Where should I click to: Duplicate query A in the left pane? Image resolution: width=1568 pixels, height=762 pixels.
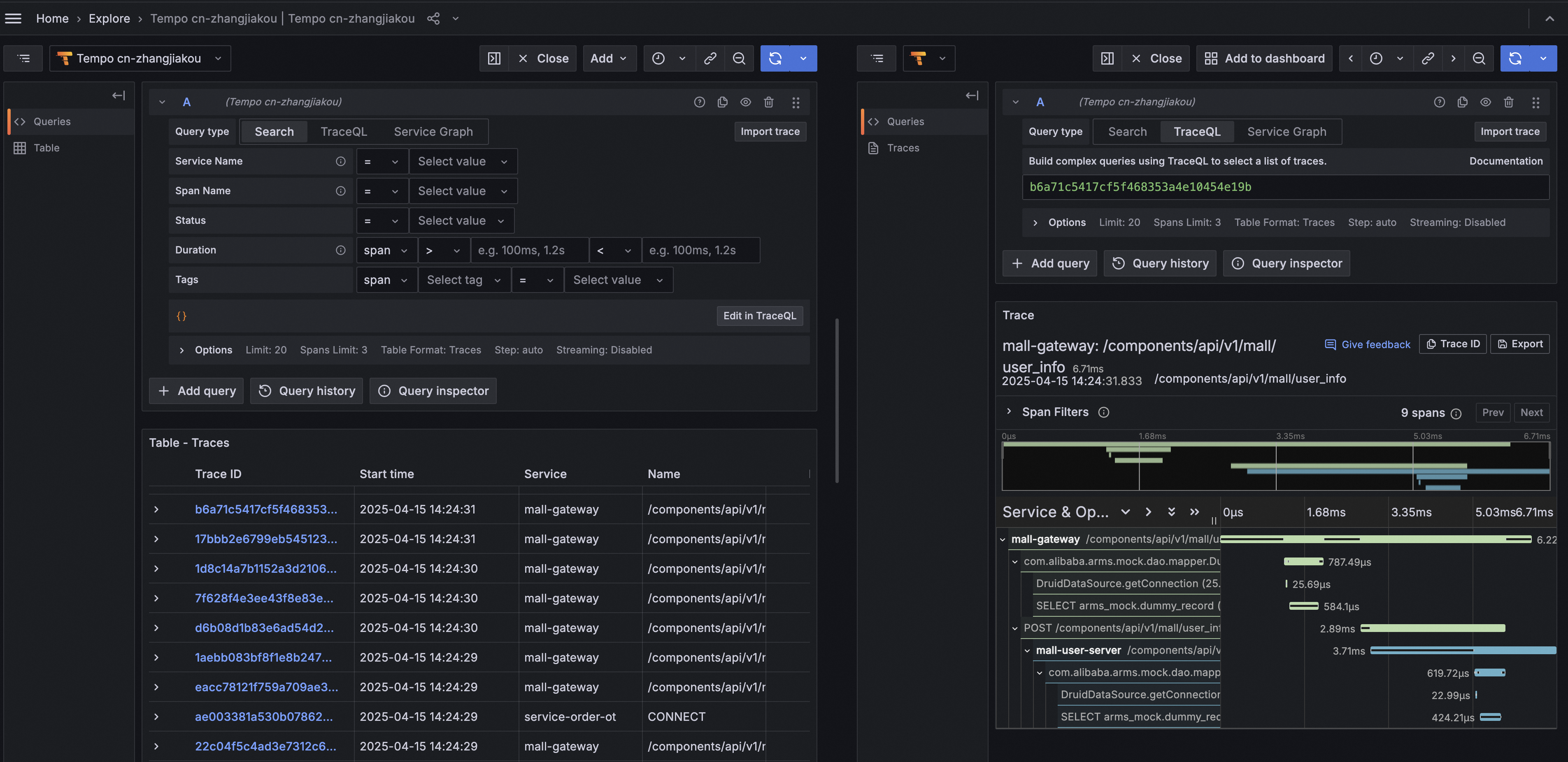(723, 102)
